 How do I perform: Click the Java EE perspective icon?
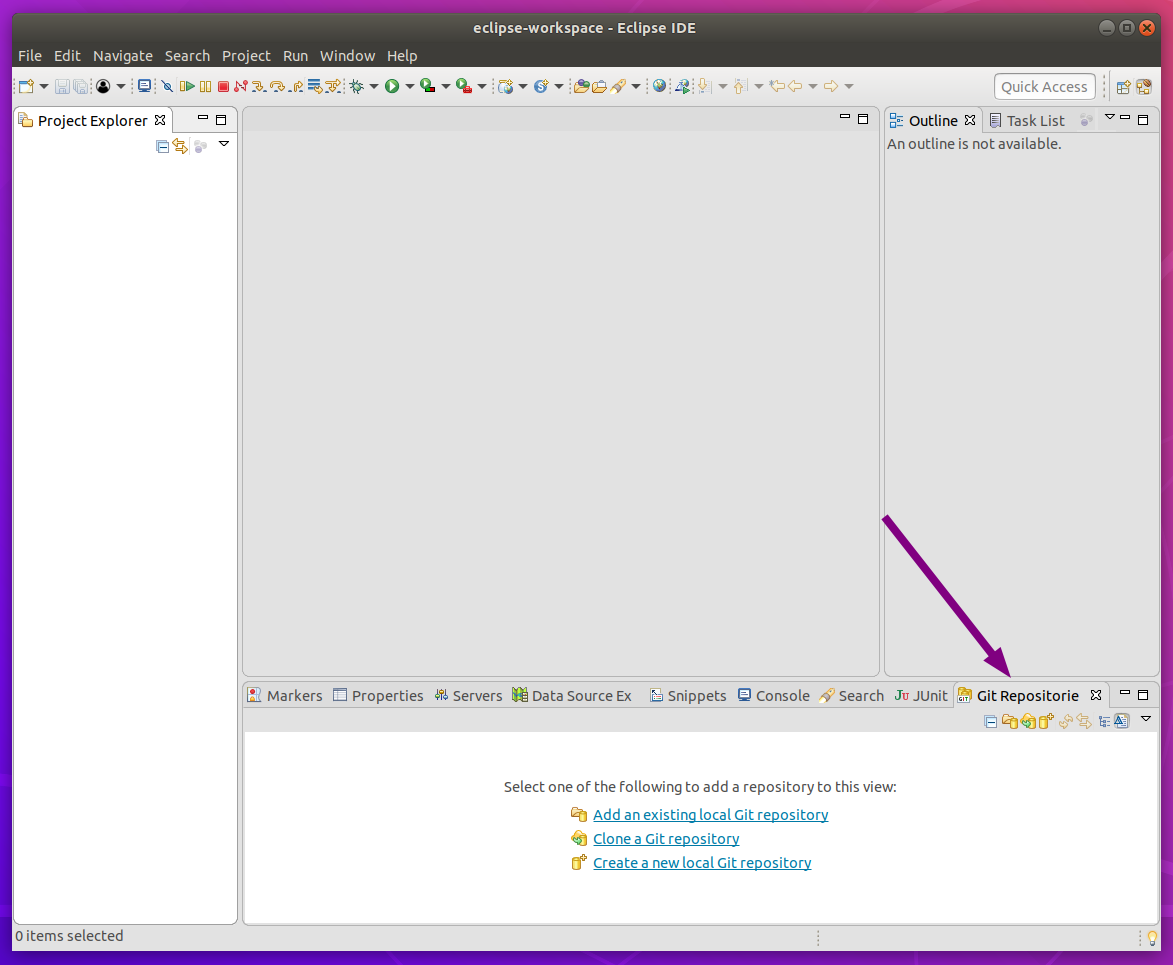pyautogui.click(x=1144, y=87)
